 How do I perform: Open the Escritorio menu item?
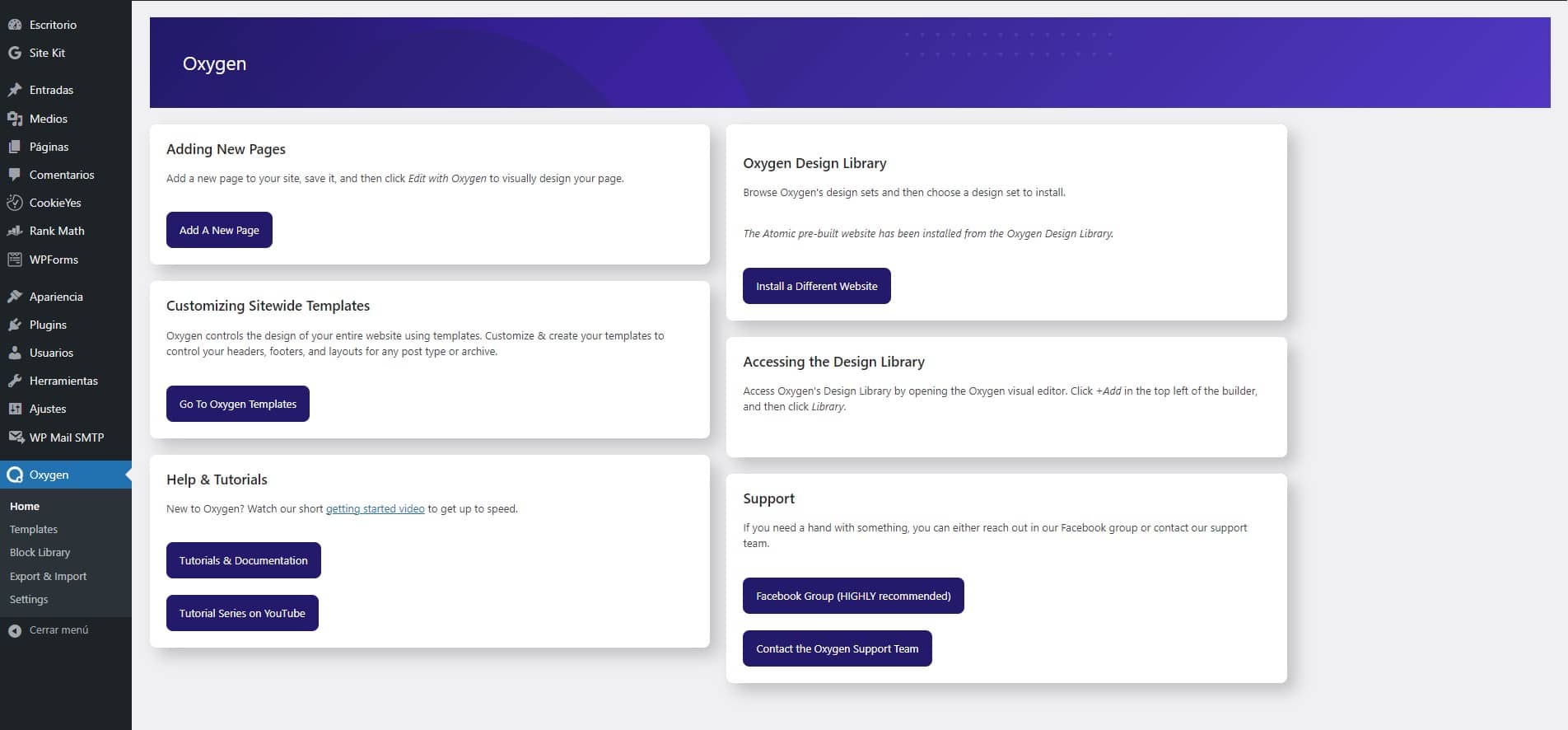[66, 25]
